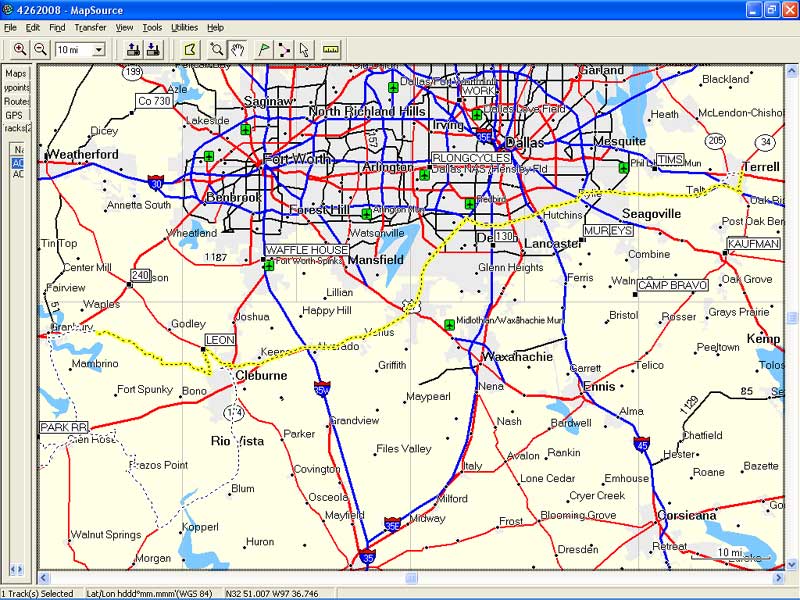Open the File menu

point(10,28)
